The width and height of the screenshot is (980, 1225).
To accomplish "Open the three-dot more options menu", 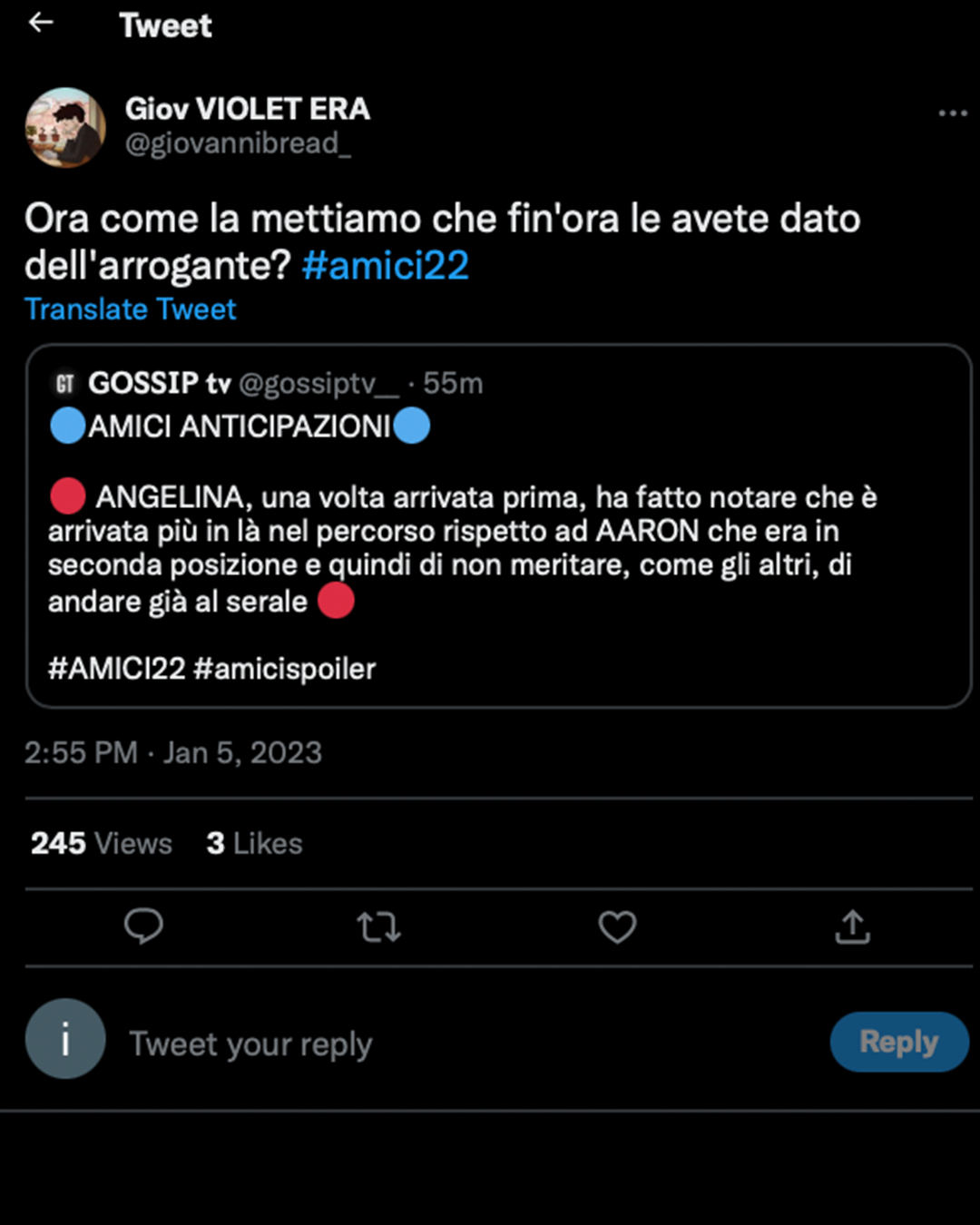I will [952, 113].
